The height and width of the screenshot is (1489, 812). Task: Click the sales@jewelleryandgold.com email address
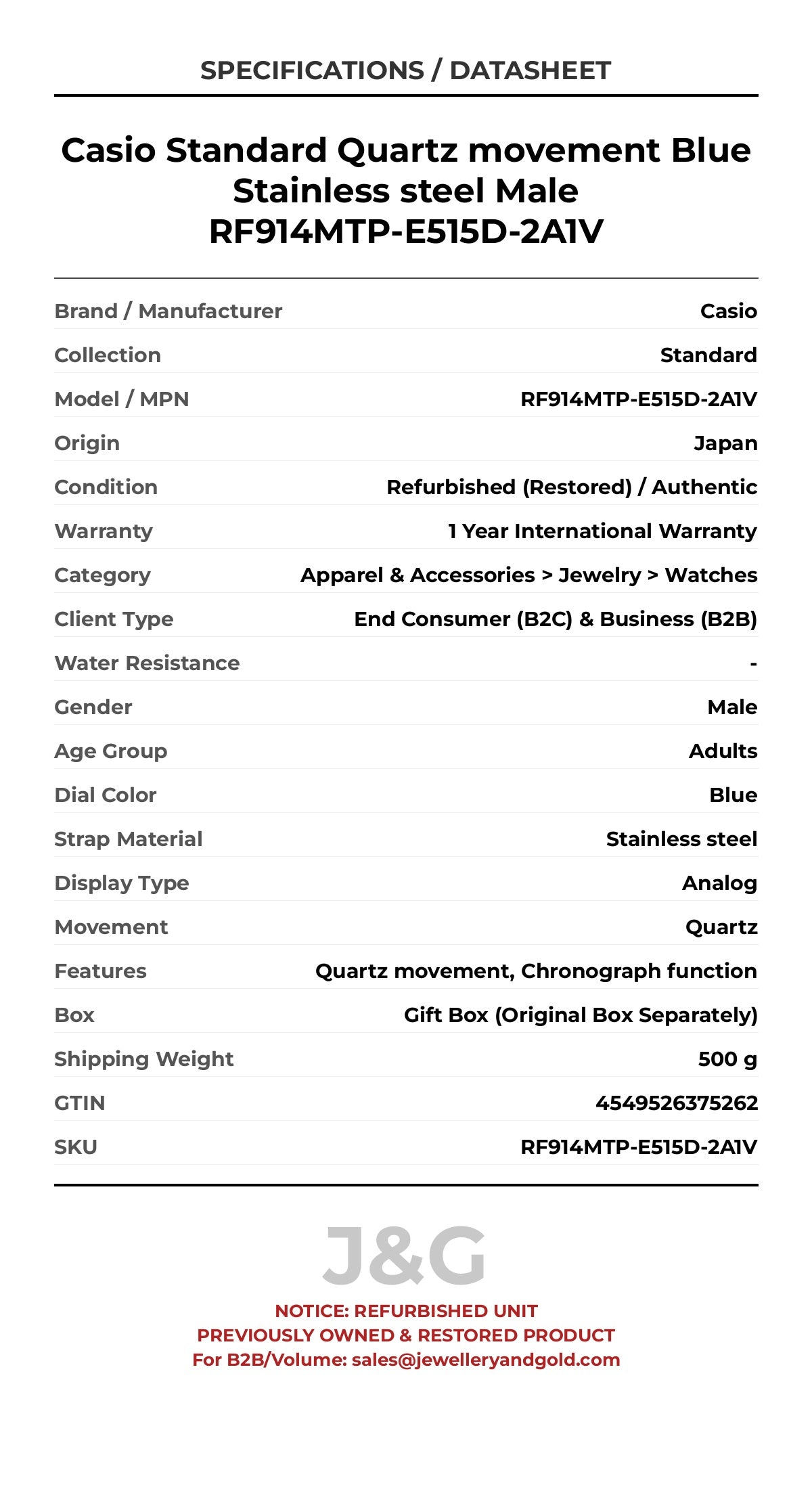tap(485, 1360)
